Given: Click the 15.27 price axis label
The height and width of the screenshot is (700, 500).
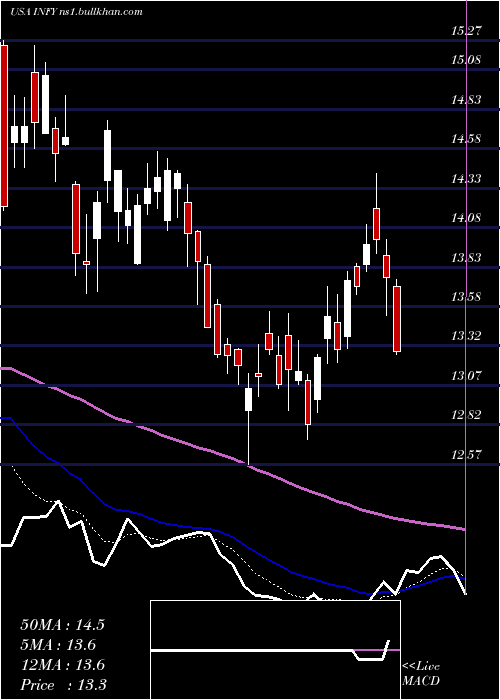Looking at the screenshot, I should point(466,31).
